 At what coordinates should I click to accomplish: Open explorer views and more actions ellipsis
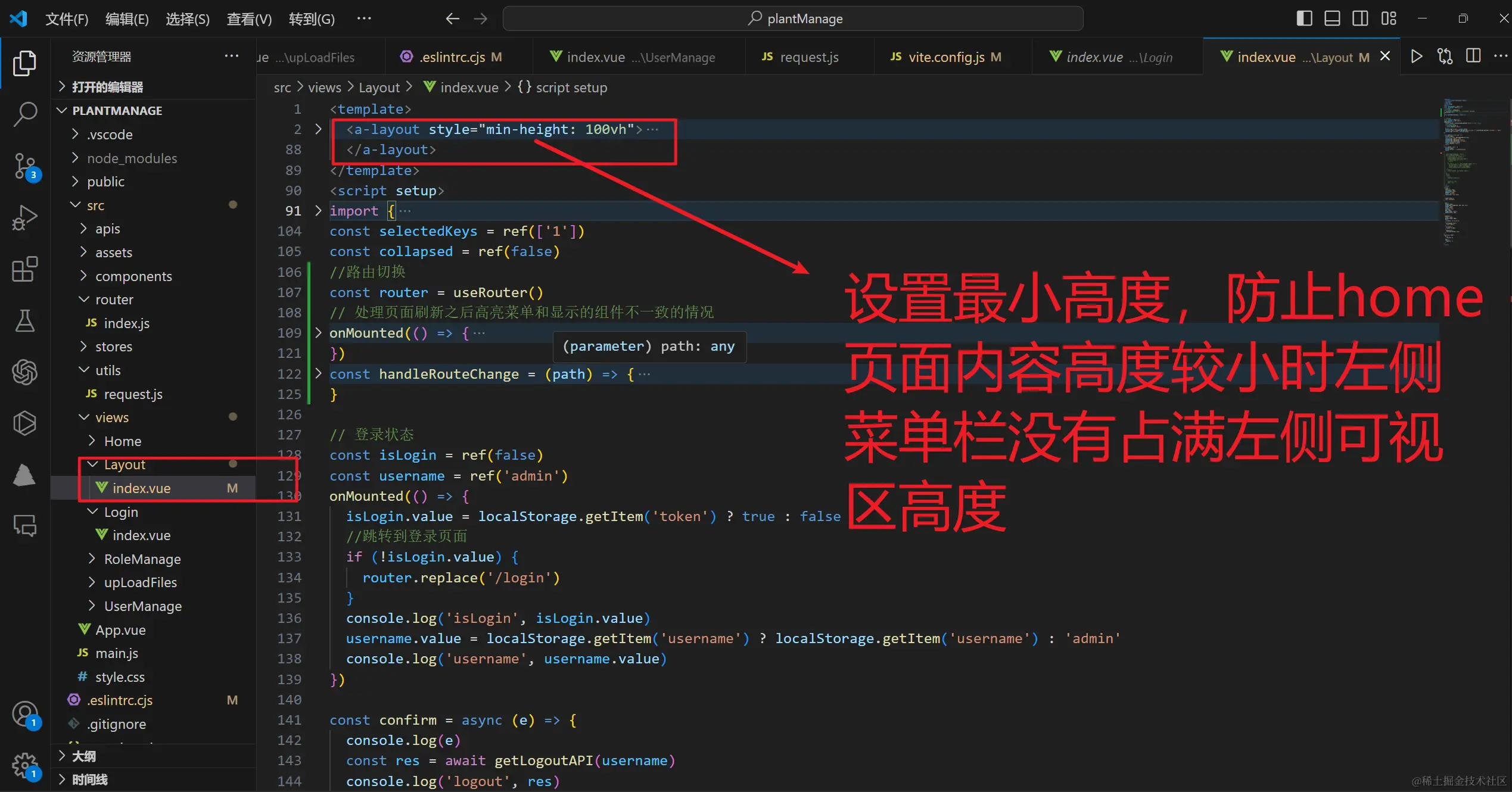point(231,56)
